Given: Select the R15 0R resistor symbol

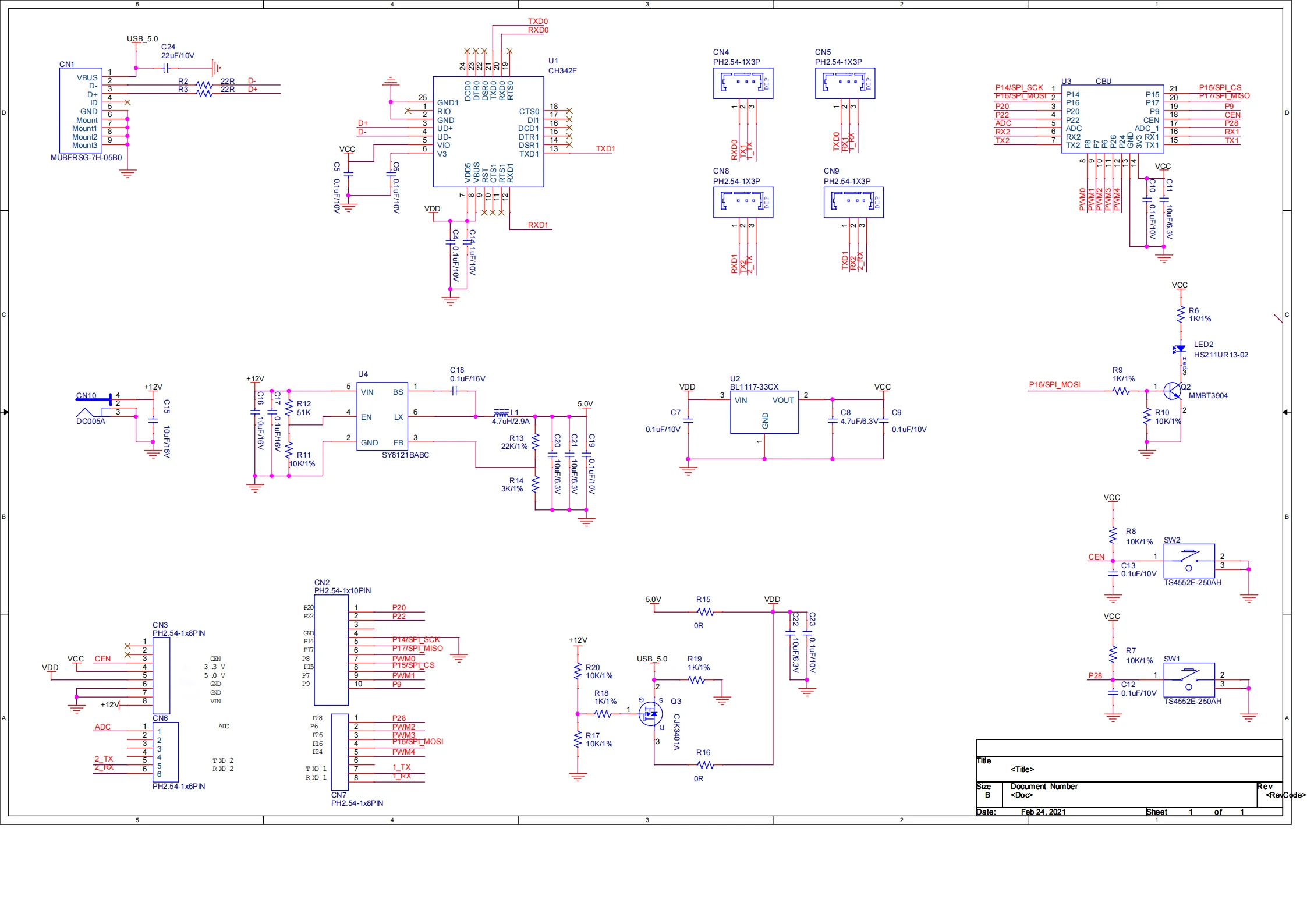Looking at the screenshot, I should pos(705,612).
